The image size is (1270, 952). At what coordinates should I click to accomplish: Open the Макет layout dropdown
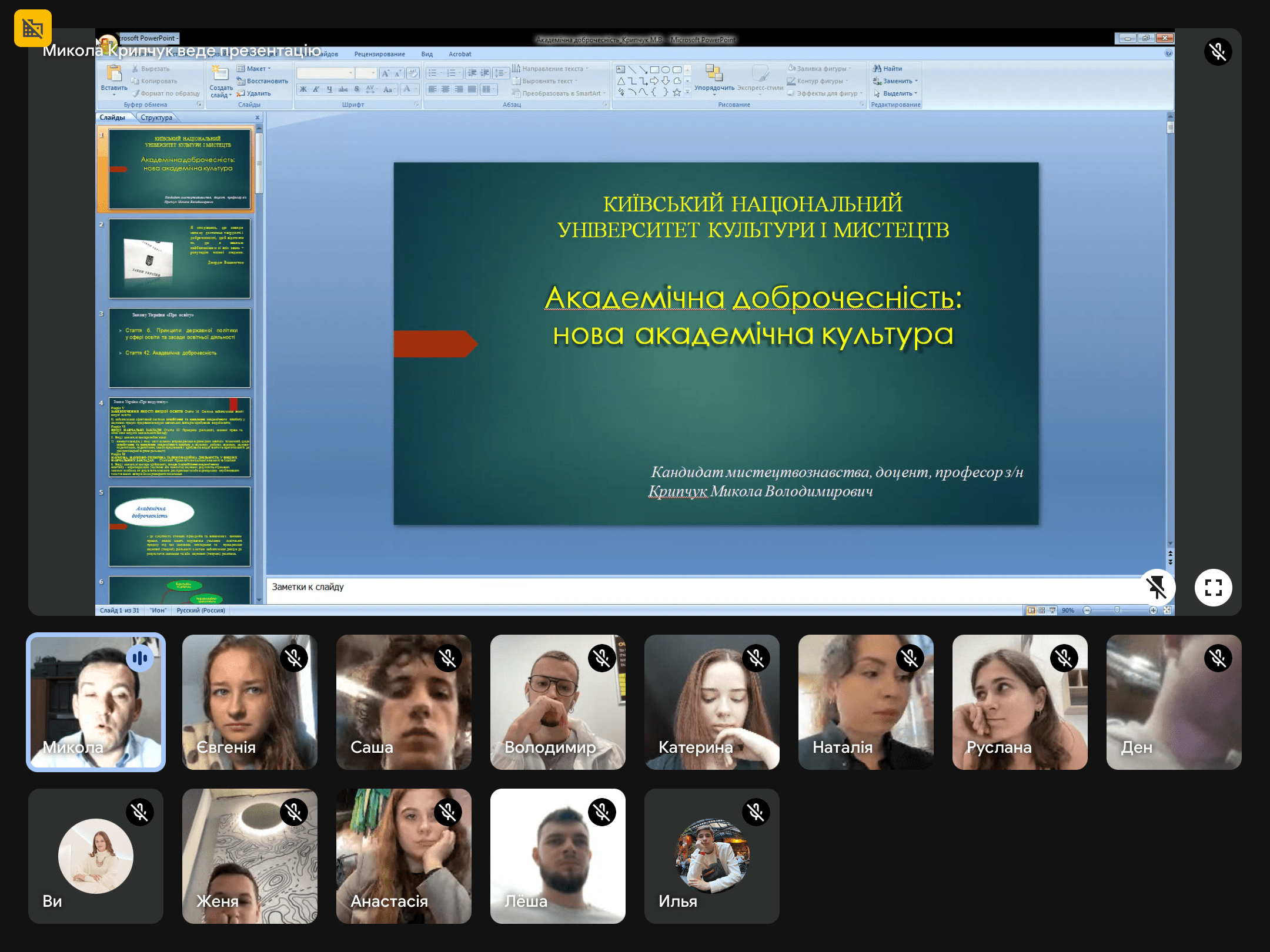(x=256, y=69)
